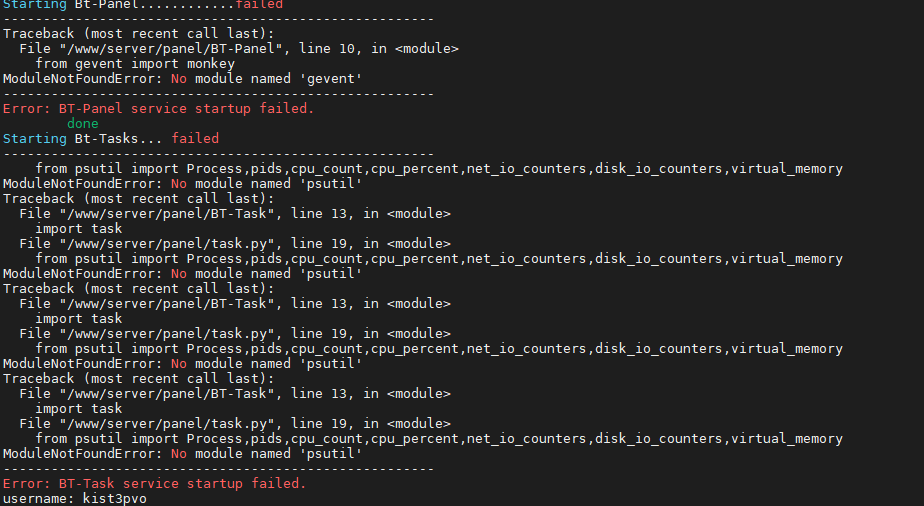The height and width of the screenshot is (506, 924).
Task: Click the last '/www/server/panel/BT-Task' path line
Action: click(x=167, y=394)
